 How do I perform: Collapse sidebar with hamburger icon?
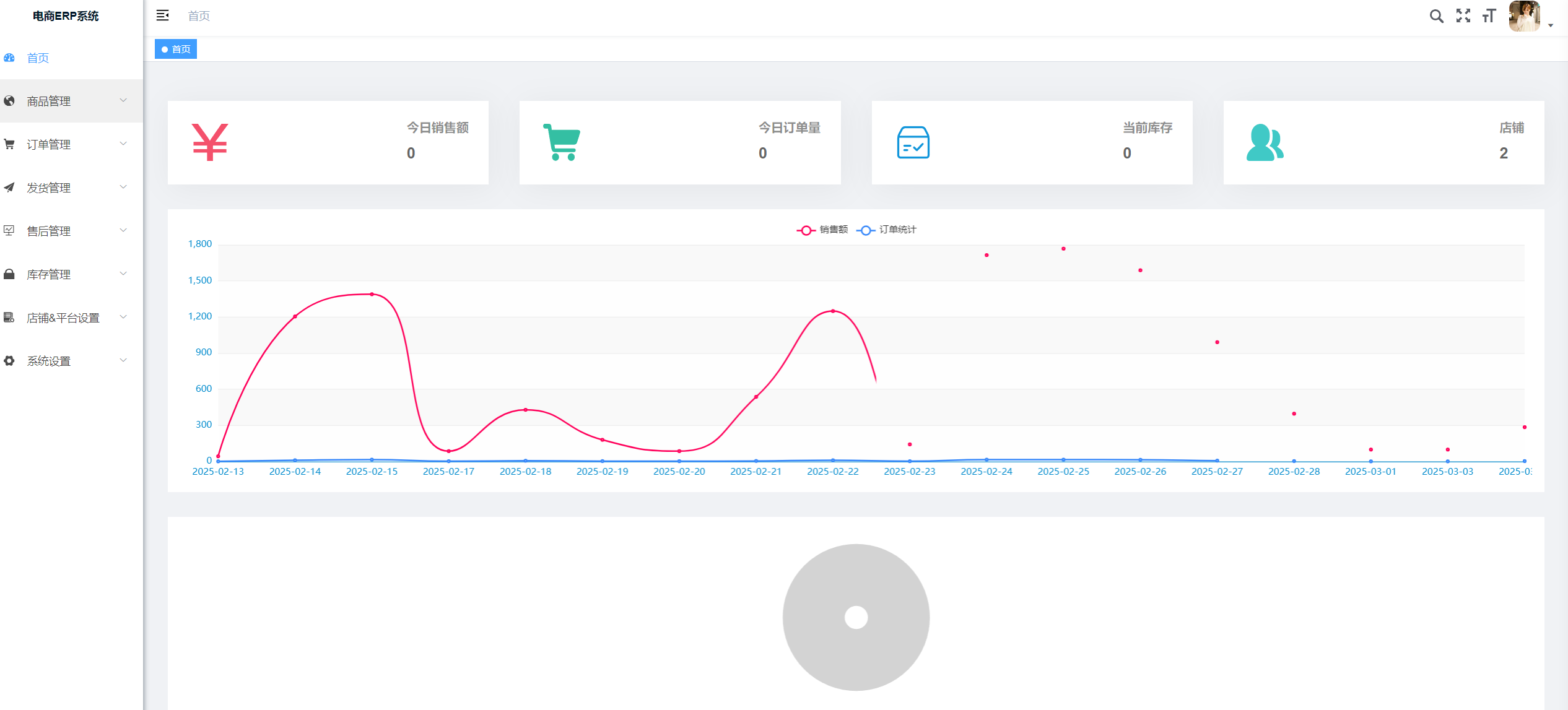point(162,15)
